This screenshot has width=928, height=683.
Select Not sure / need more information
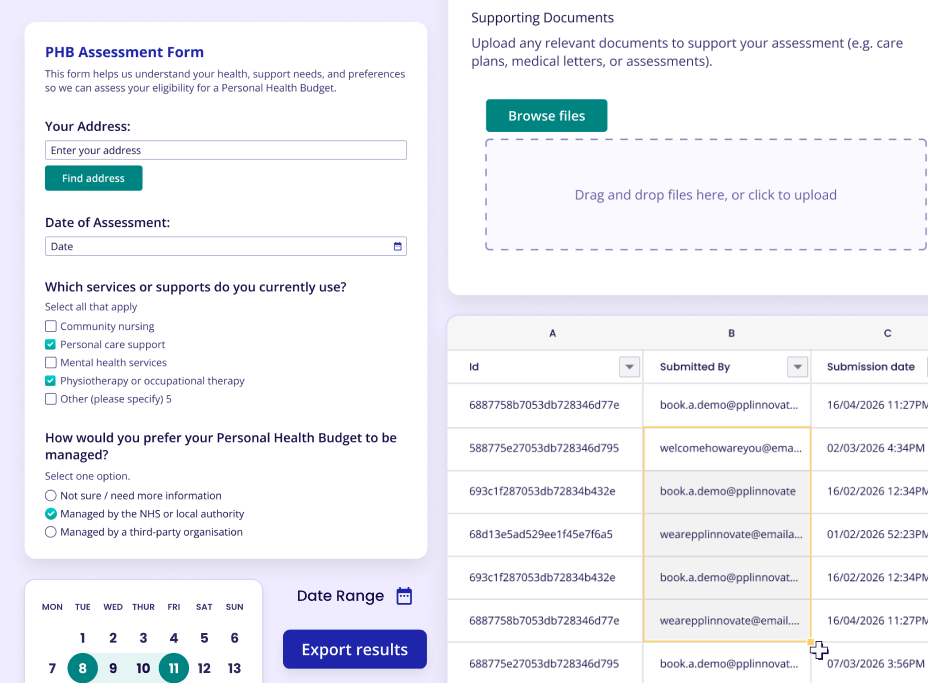(51, 496)
